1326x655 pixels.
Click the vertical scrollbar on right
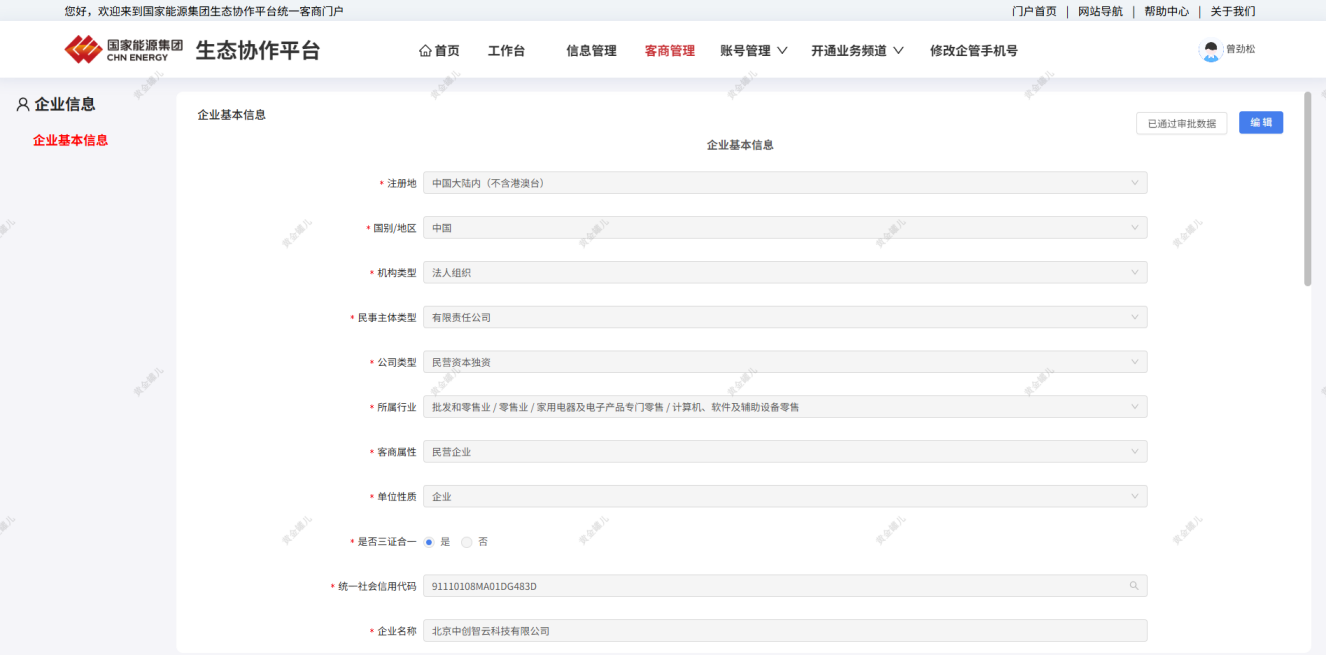(1307, 190)
